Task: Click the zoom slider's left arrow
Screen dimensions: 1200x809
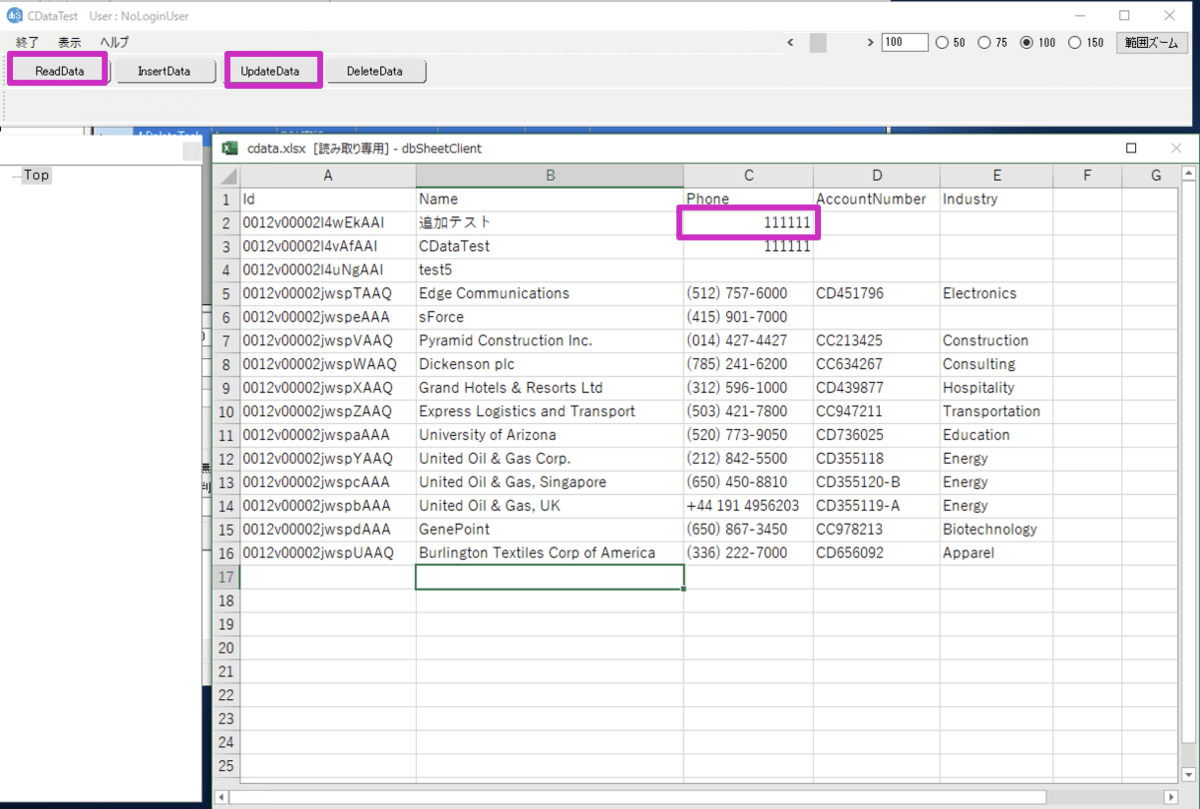Action: click(x=790, y=42)
